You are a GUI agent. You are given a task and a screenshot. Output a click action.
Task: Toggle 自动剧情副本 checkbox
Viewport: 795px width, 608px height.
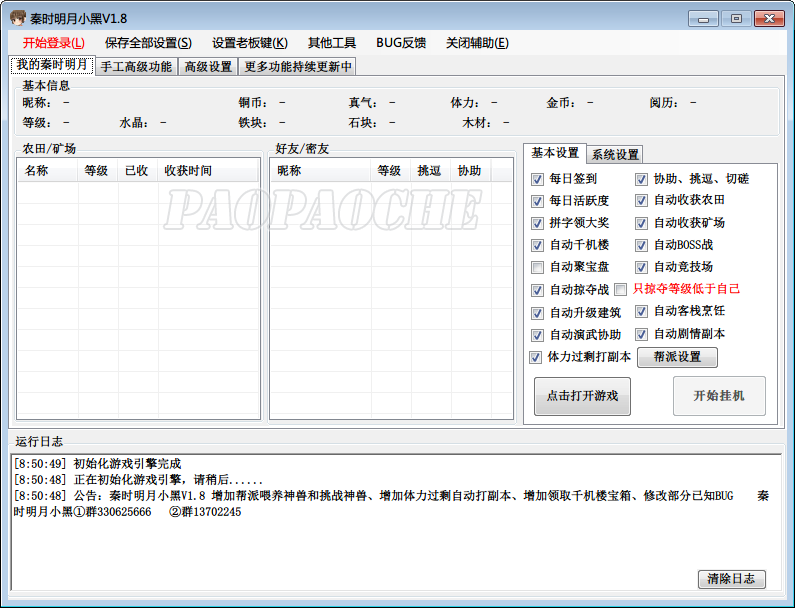tap(641, 334)
